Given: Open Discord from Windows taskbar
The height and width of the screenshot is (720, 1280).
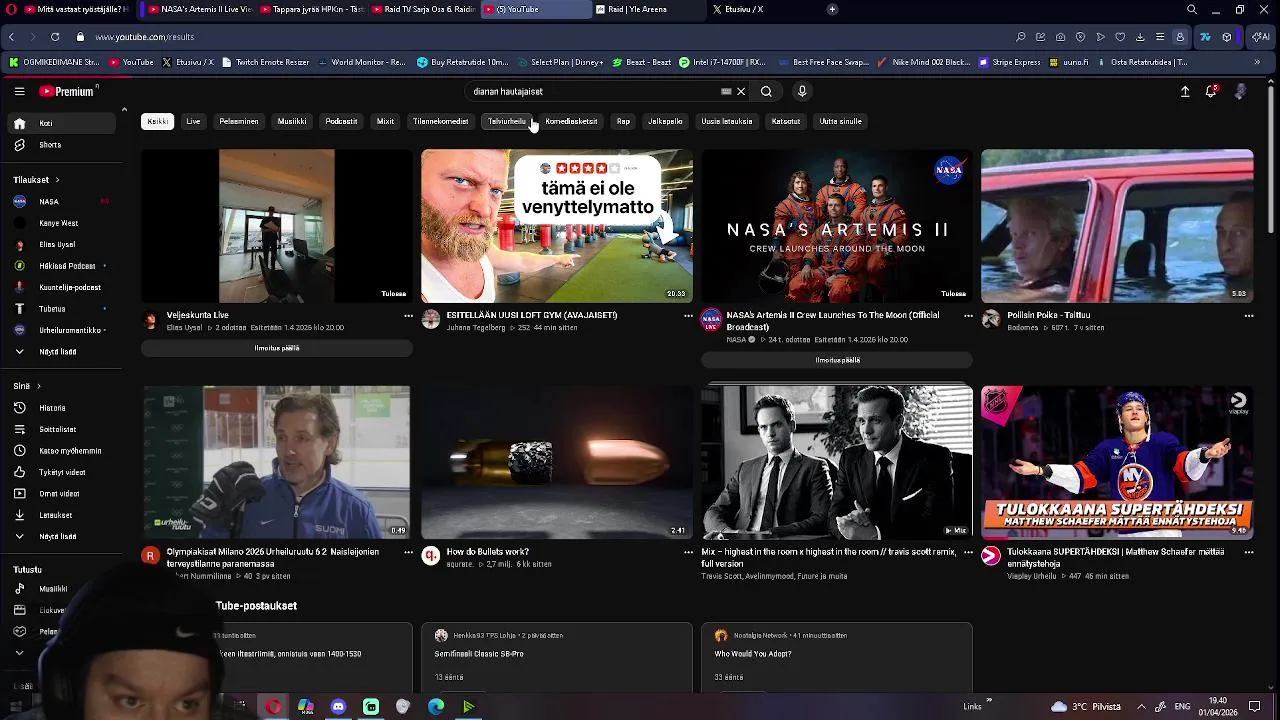Looking at the screenshot, I should (338, 707).
